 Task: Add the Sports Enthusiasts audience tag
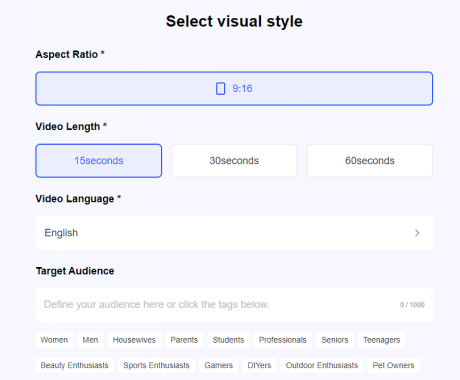click(x=156, y=365)
